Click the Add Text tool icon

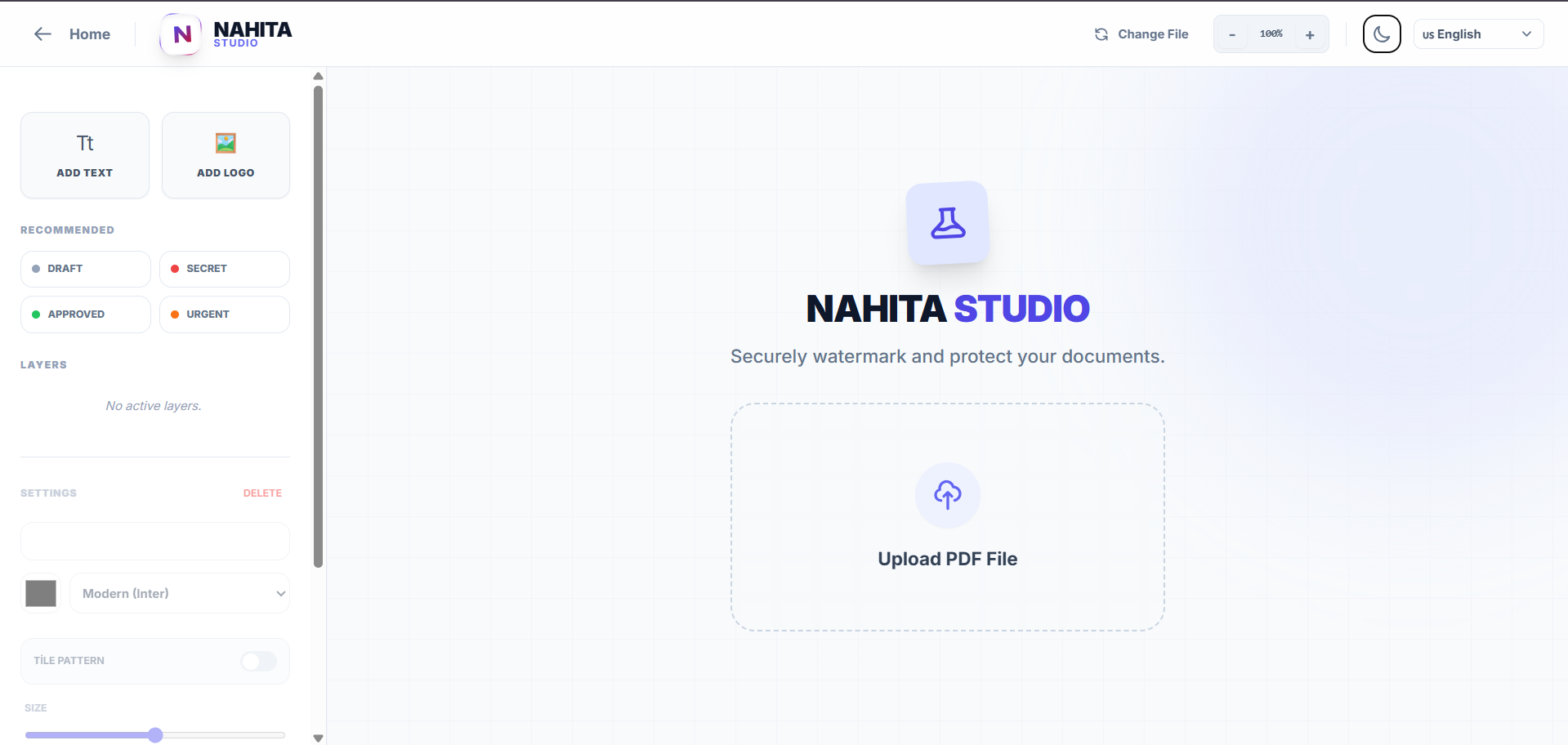tap(84, 143)
